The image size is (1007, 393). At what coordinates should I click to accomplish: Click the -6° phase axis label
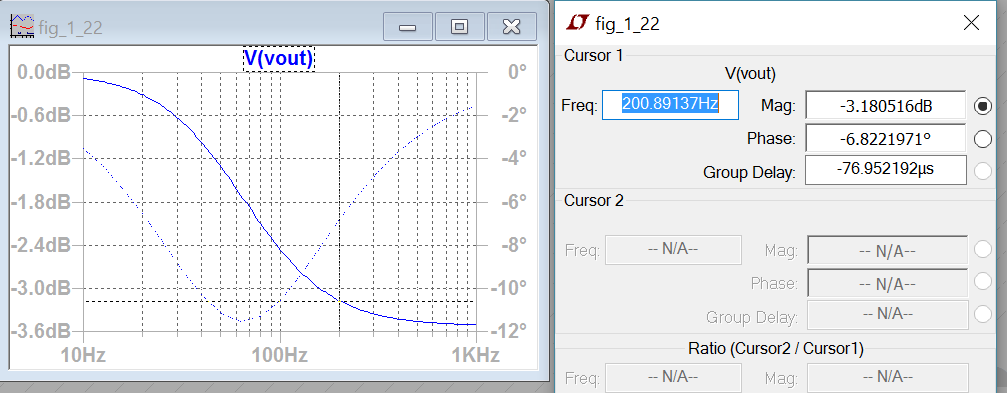[x=514, y=202]
